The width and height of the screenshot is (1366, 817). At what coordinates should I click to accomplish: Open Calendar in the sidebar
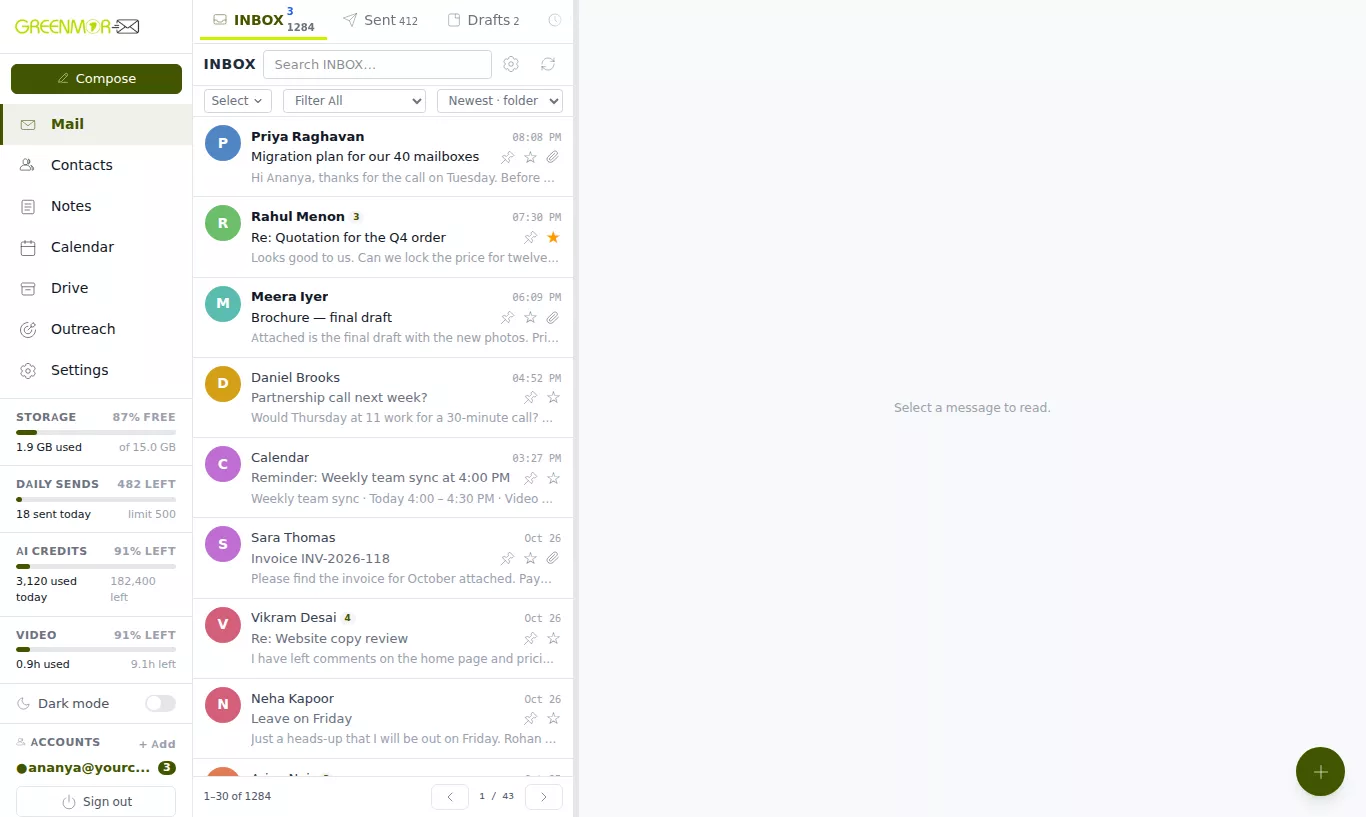click(96, 247)
